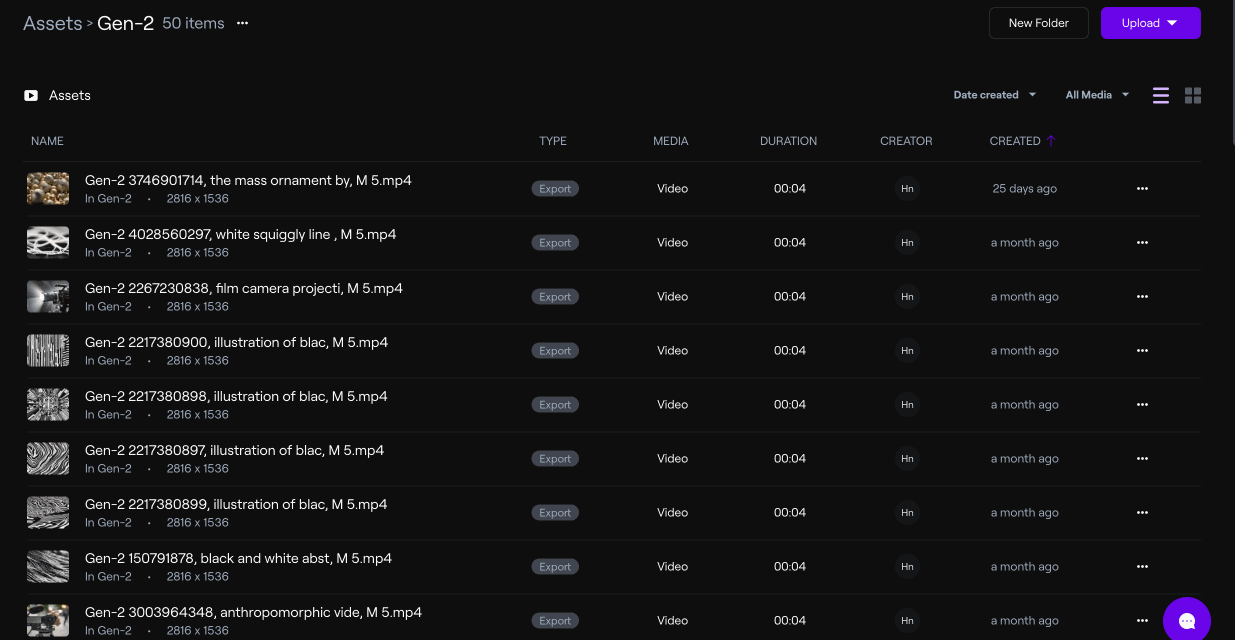The height and width of the screenshot is (640, 1235).
Task: Sort by the Name column header
Action: coord(47,141)
